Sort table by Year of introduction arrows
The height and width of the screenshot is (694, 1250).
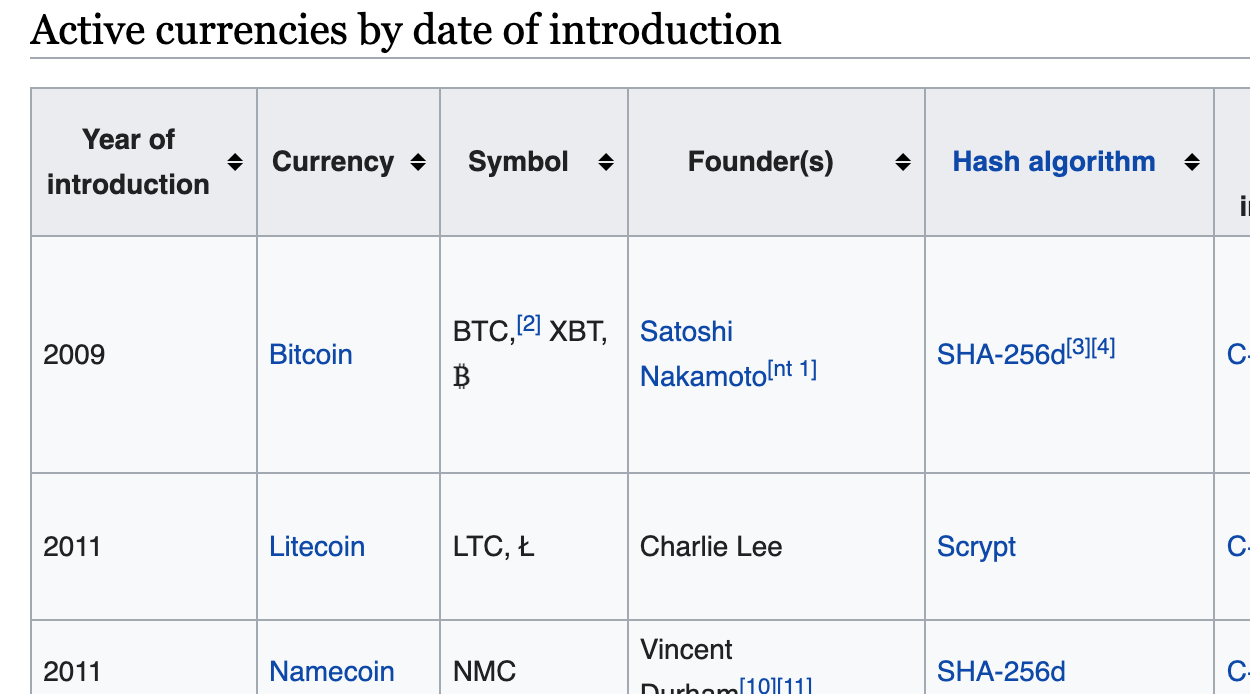coord(235,162)
